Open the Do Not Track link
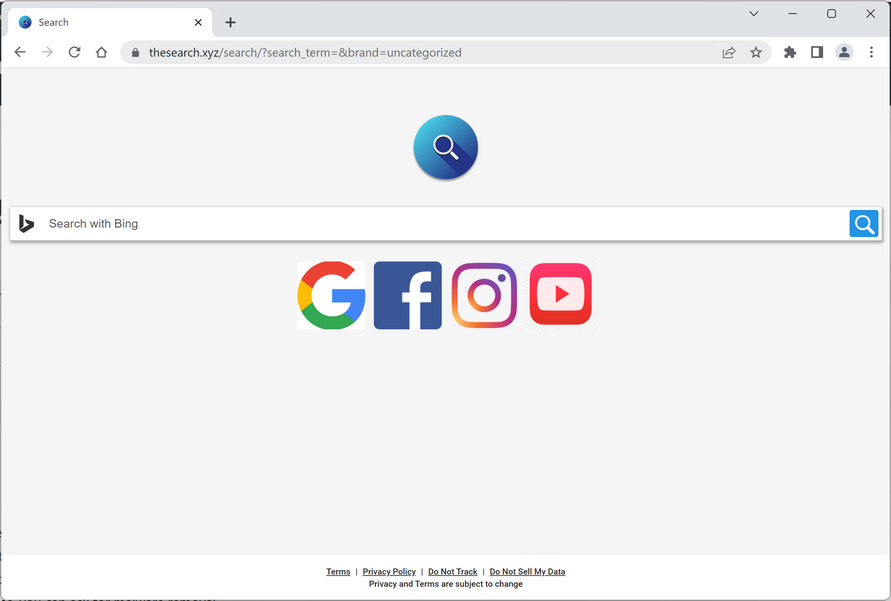This screenshot has height=601, width=891. coord(453,571)
